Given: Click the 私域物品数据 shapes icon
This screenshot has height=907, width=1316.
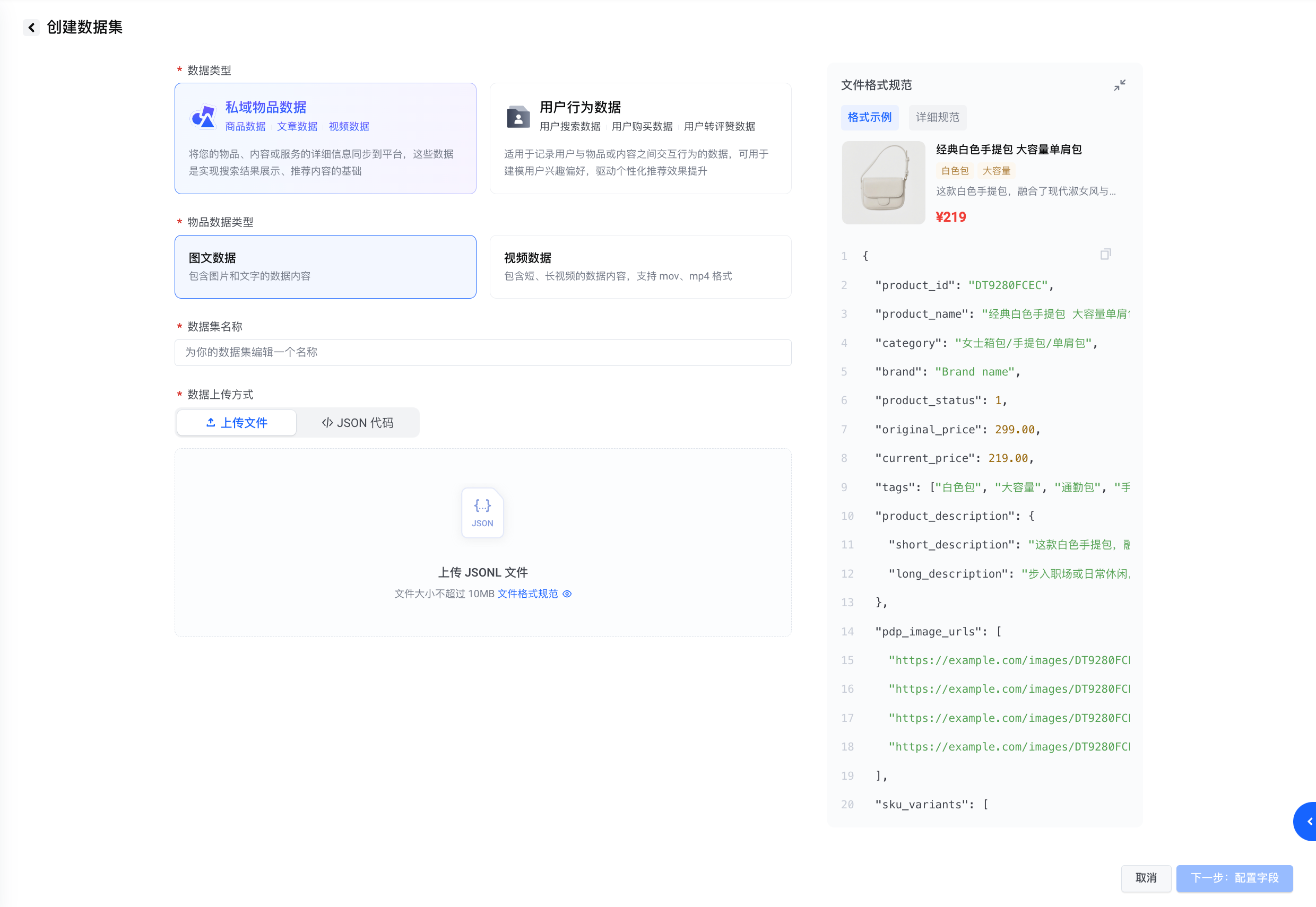Looking at the screenshot, I should [204, 117].
